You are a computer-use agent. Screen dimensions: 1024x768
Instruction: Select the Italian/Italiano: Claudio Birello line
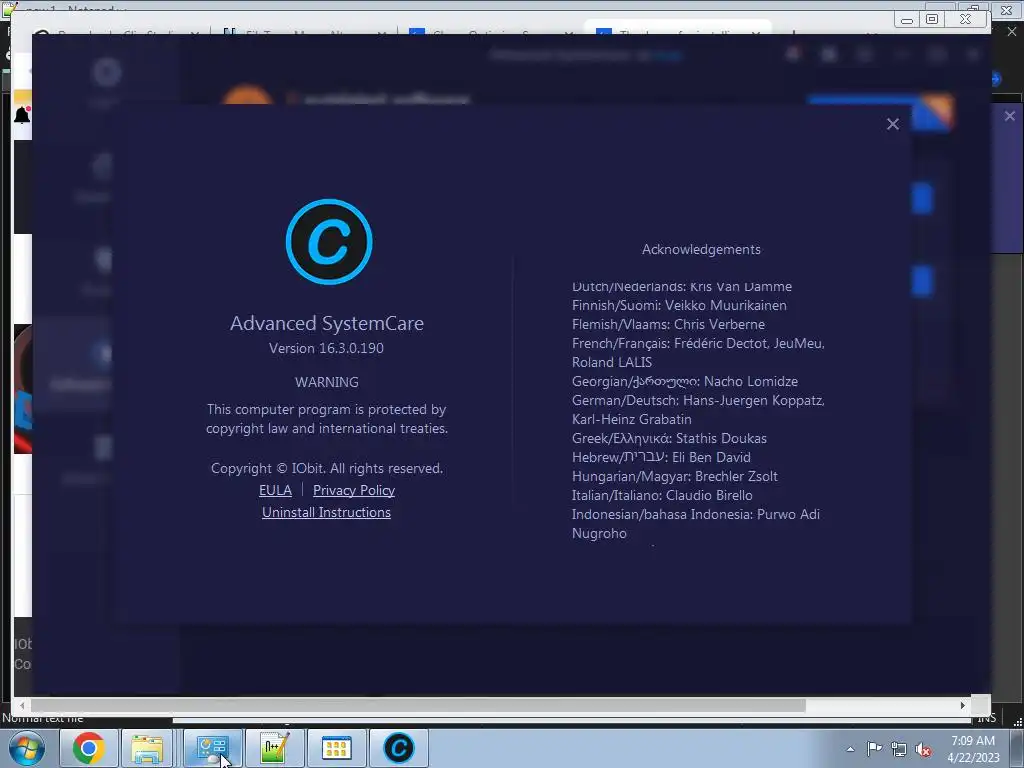(x=662, y=495)
